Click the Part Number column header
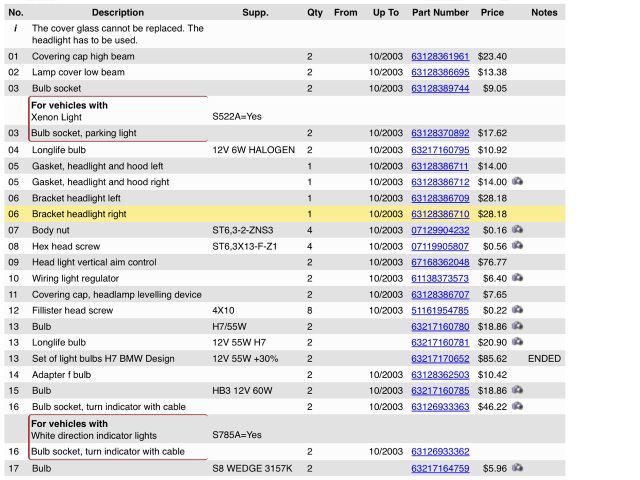This screenshot has width=640, height=480. pyautogui.click(x=440, y=13)
